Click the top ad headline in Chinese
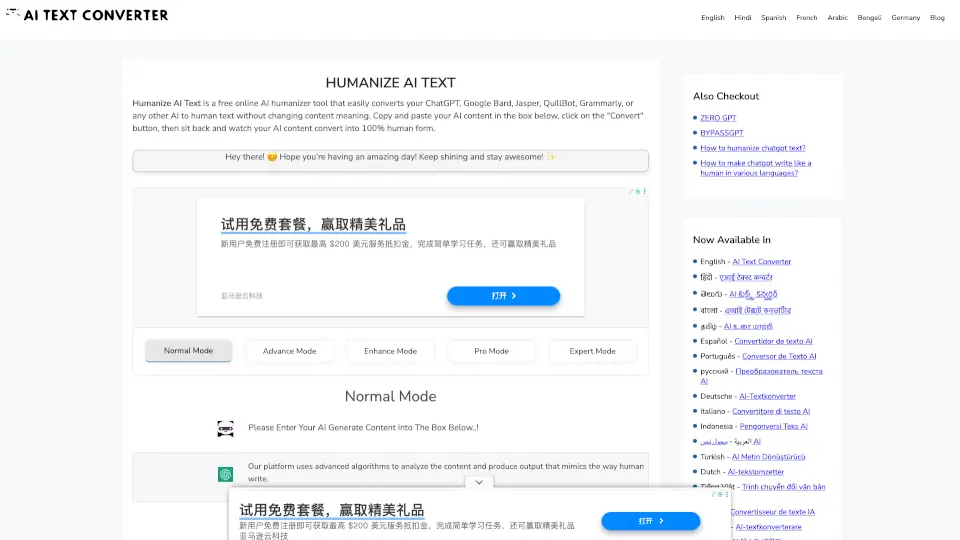Viewport: 960px width, 540px height. pos(313,225)
